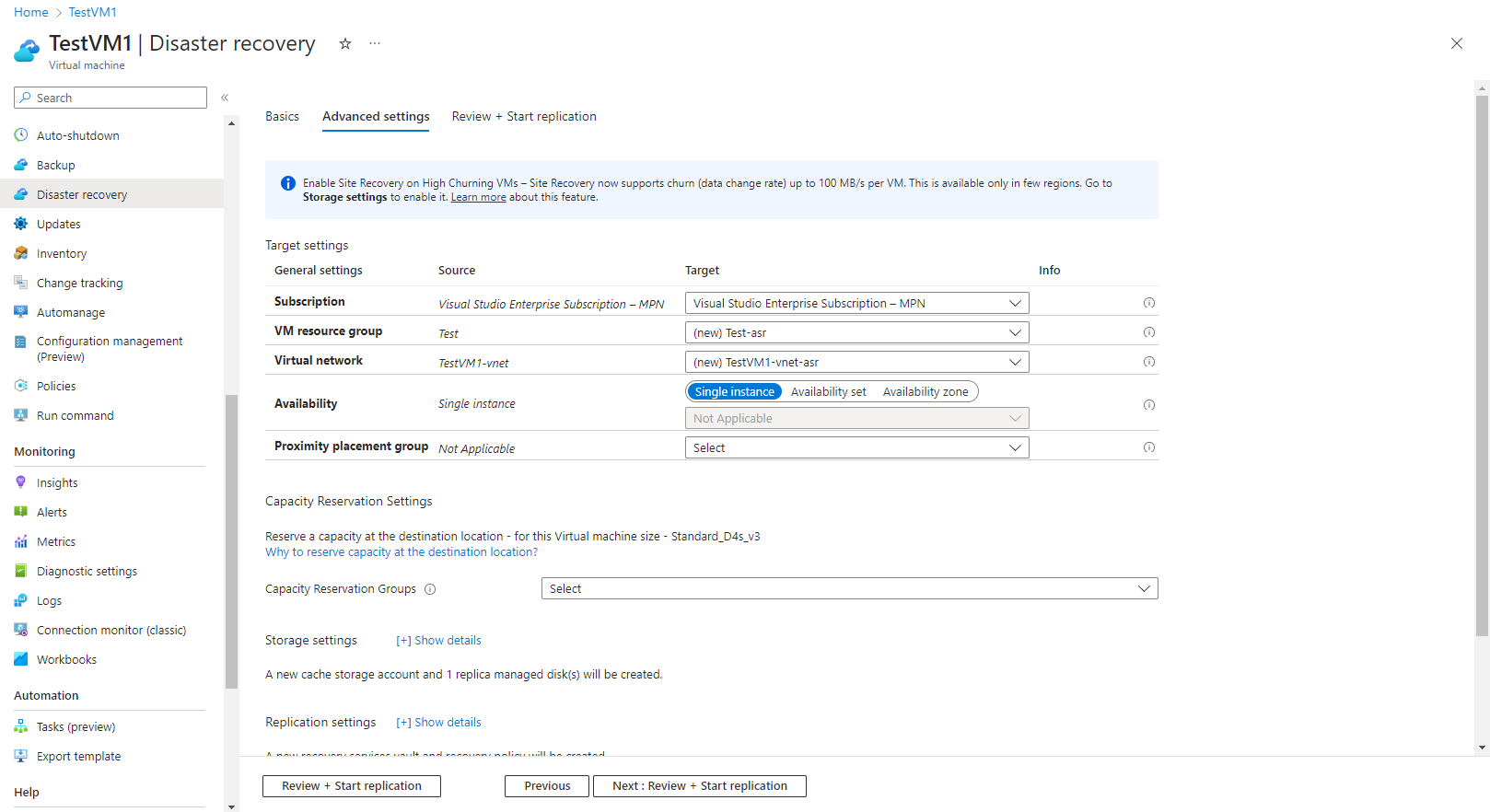Click info icon in Virtual network row
The height and width of the screenshot is (812, 1490).
(1149, 362)
